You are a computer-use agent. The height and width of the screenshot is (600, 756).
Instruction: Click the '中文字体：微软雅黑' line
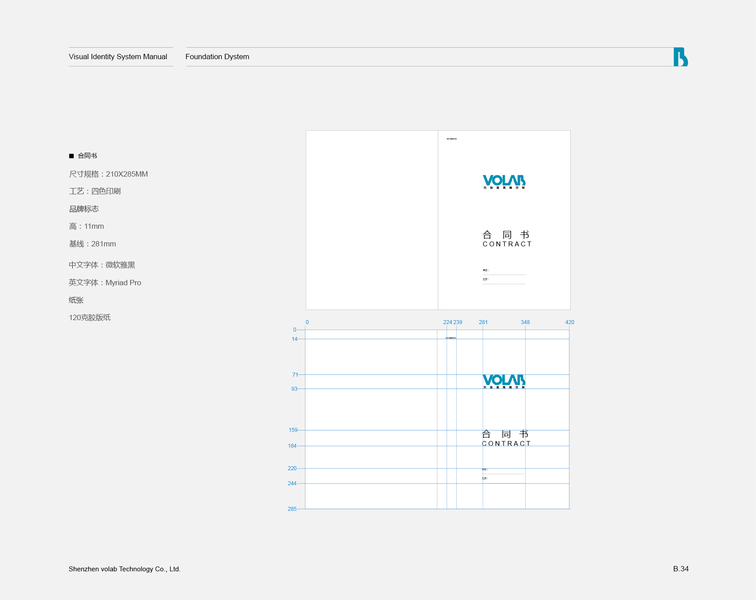click(x=102, y=265)
